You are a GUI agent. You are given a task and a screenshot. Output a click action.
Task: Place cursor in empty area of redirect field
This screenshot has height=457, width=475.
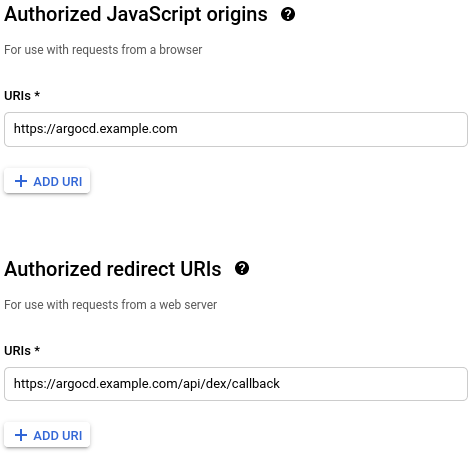tap(373, 384)
